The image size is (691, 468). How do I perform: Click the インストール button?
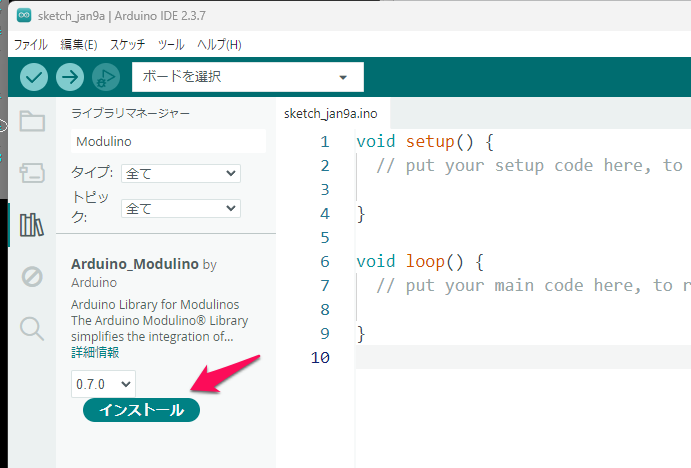(x=141, y=410)
